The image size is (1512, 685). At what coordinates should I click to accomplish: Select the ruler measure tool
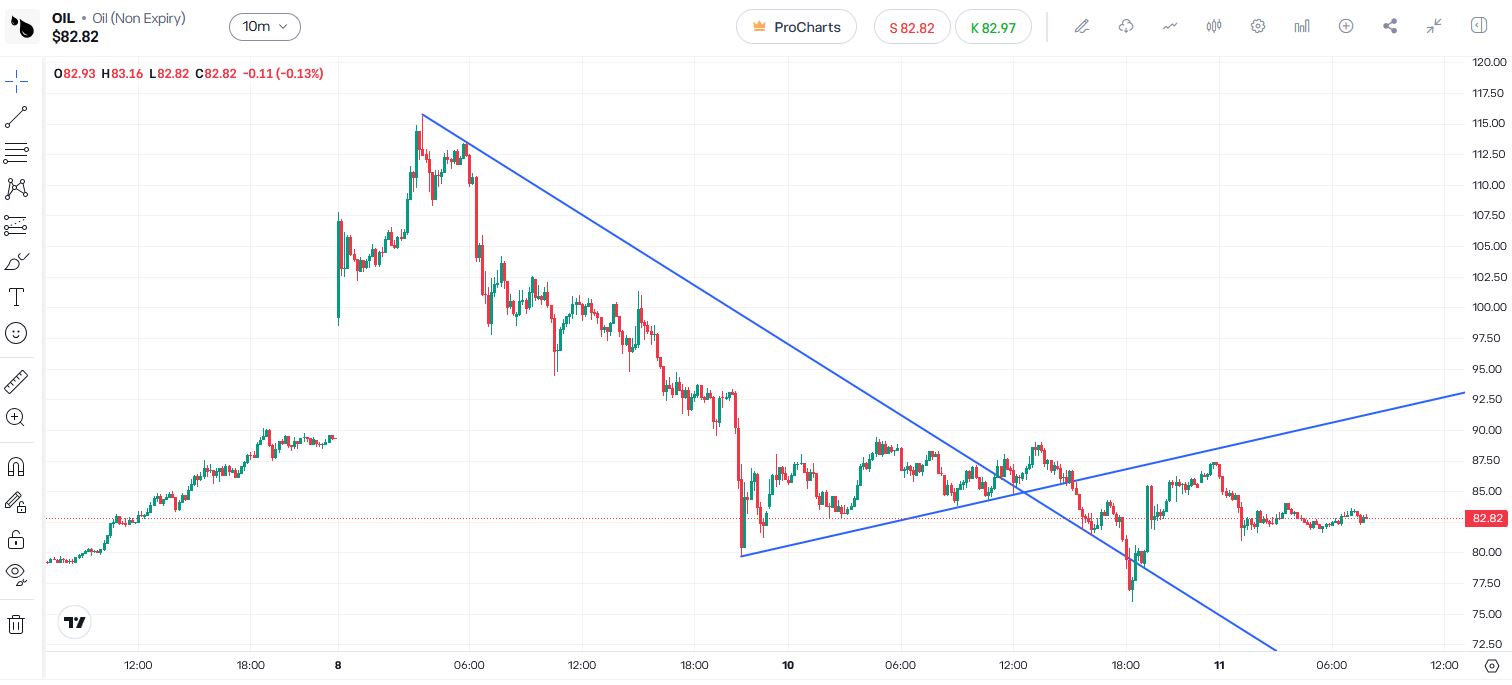pyautogui.click(x=16, y=381)
